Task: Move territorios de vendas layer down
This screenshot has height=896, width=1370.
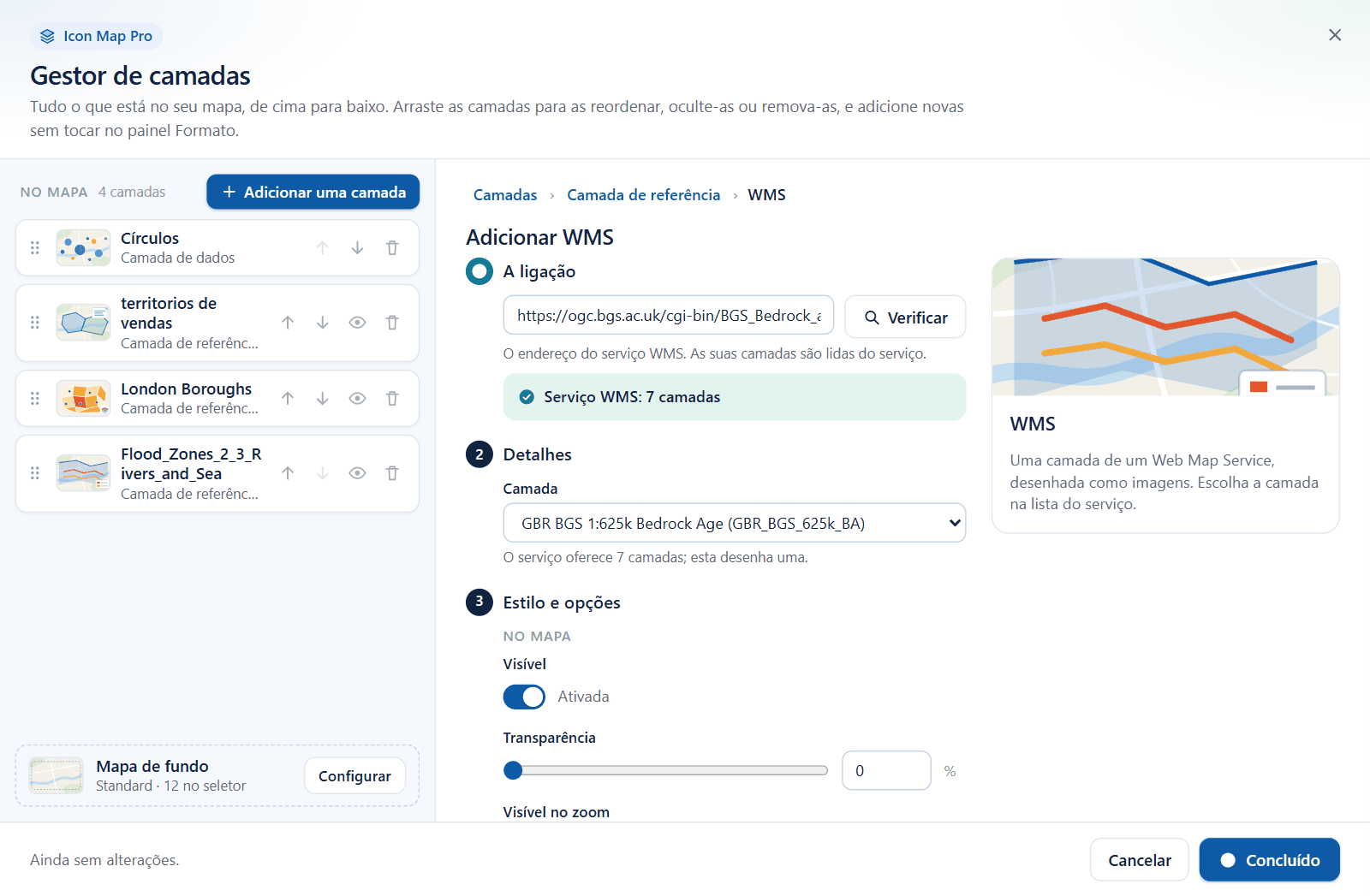Action: (x=323, y=323)
